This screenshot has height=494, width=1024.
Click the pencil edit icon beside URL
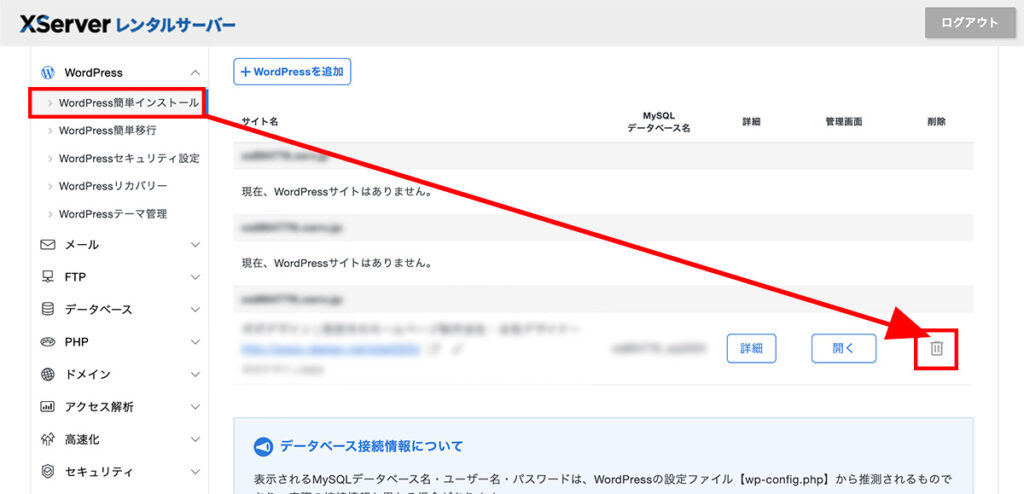(456, 350)
